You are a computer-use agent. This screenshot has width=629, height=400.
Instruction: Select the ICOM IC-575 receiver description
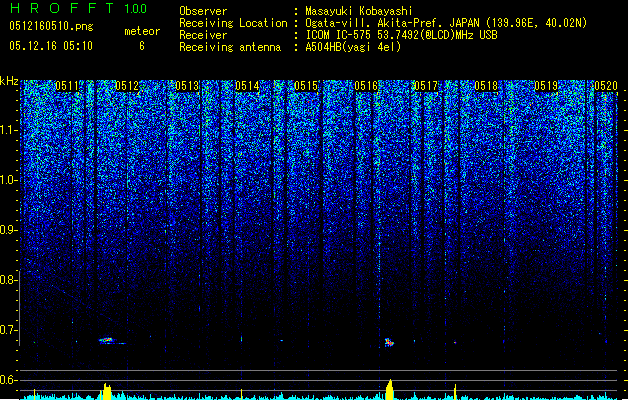401,35
